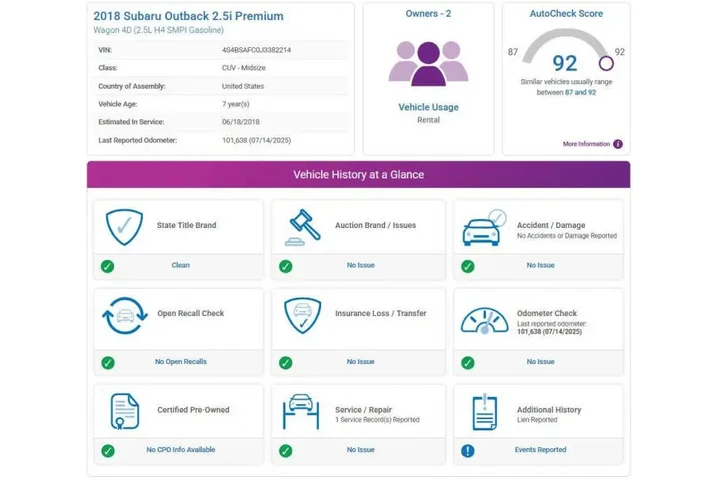The width and height of the screenshot is (720, 480).
Task: Click the Accident / Damage car icon
Action: click(484, 227)
